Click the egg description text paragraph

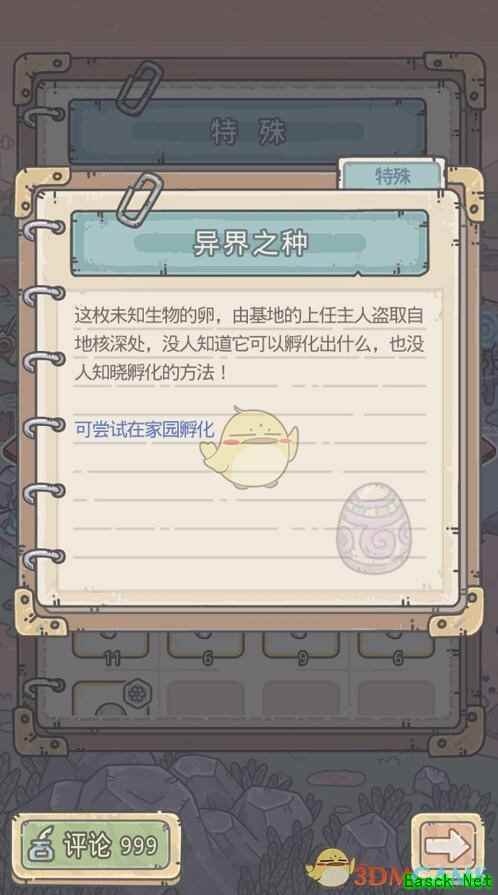[249, 344]
